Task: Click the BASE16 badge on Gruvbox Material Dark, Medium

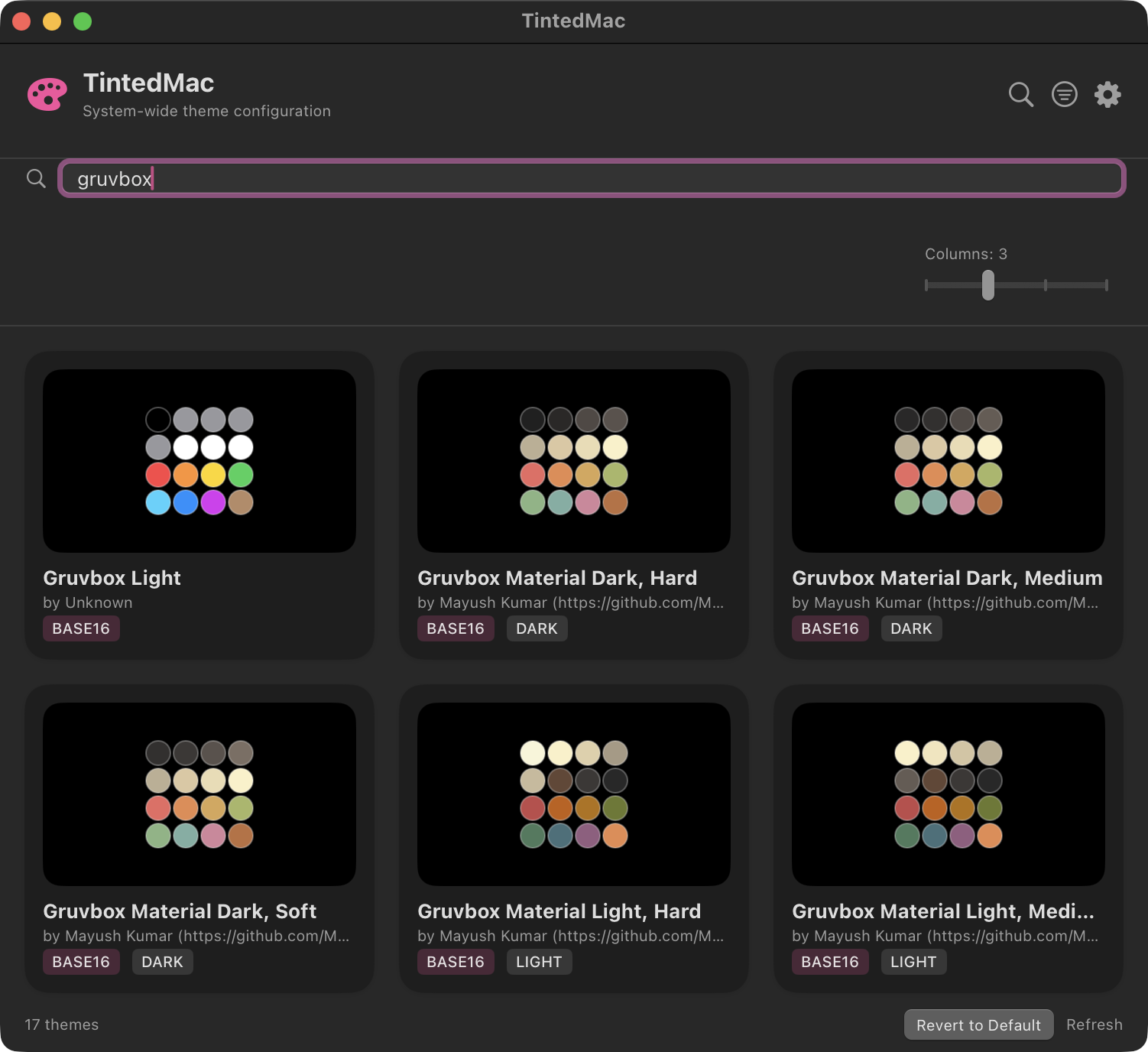Action: (x=830, y=628)
